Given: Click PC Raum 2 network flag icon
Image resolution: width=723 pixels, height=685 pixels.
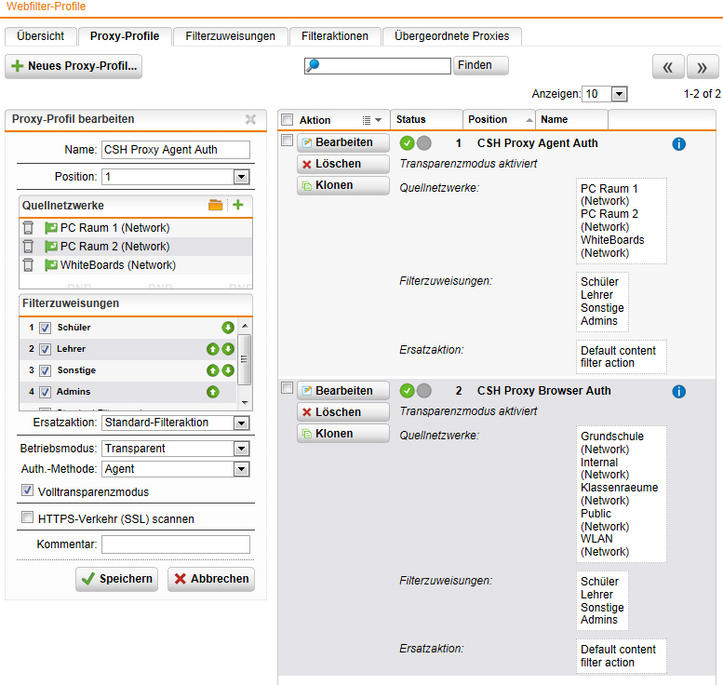Looking at the screenshot, I should click(51, 246).
